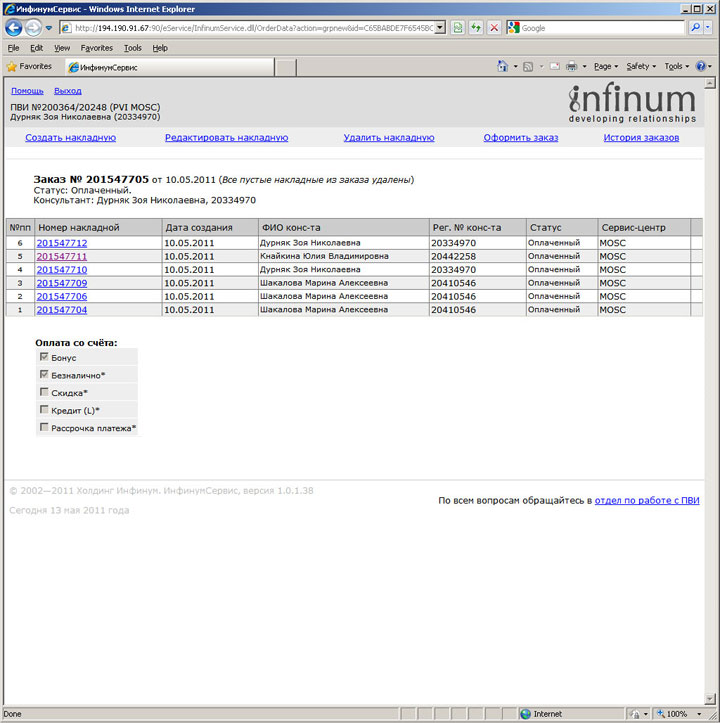Open invoice number 201547710

(62, 270)
